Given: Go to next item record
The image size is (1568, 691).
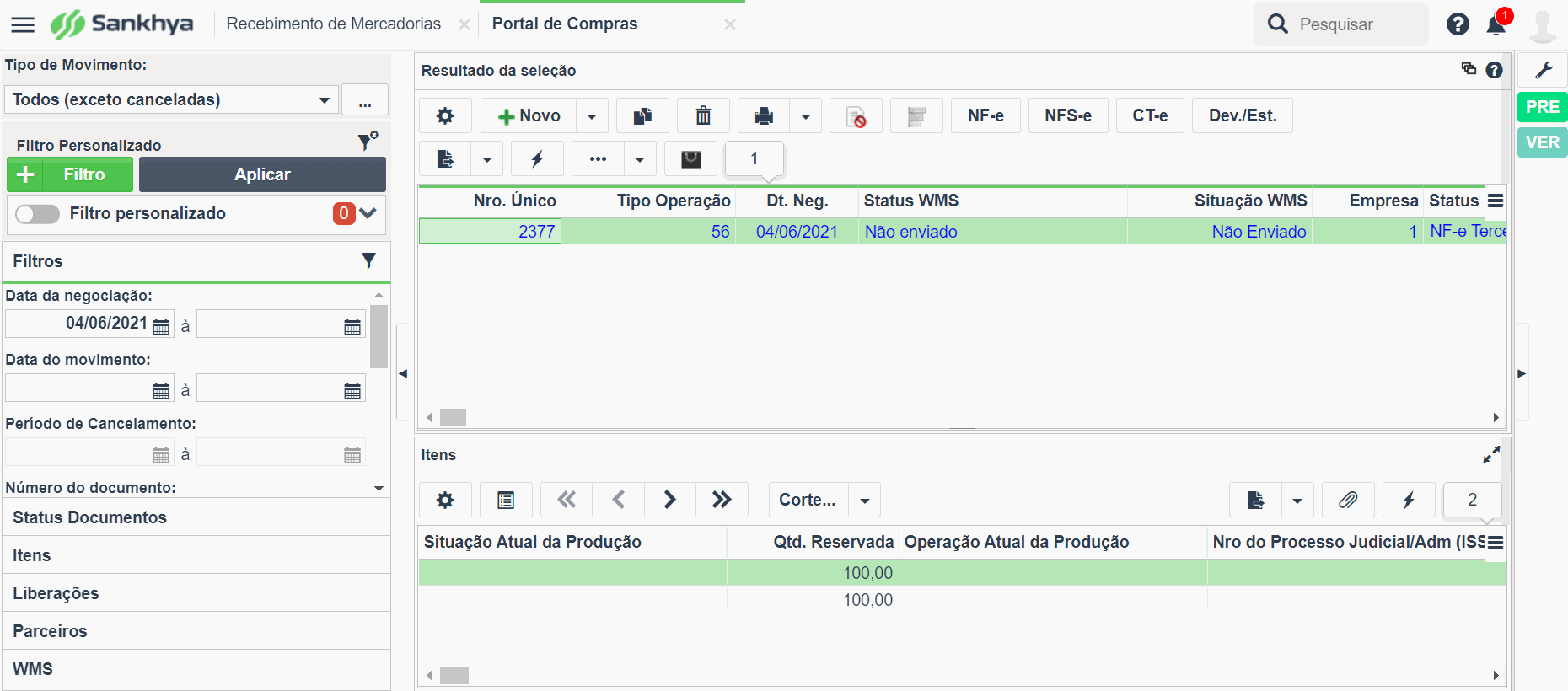Looking at the screenshot, I should tap(670, 500).
